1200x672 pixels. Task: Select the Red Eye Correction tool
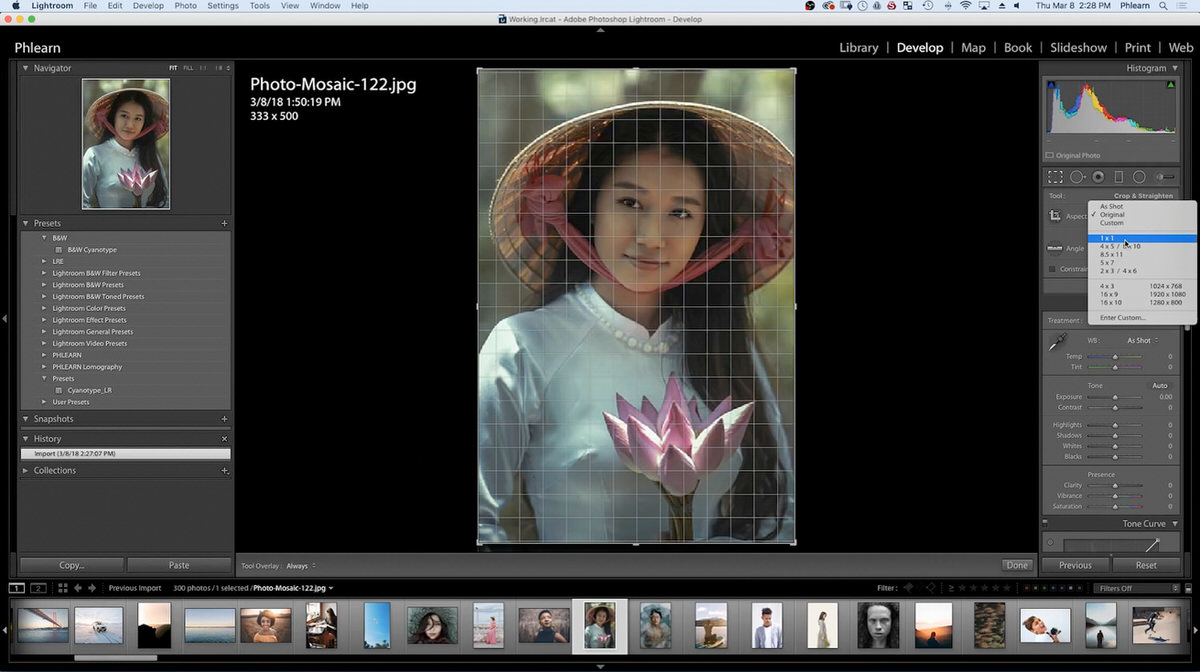click(1098, 176)
